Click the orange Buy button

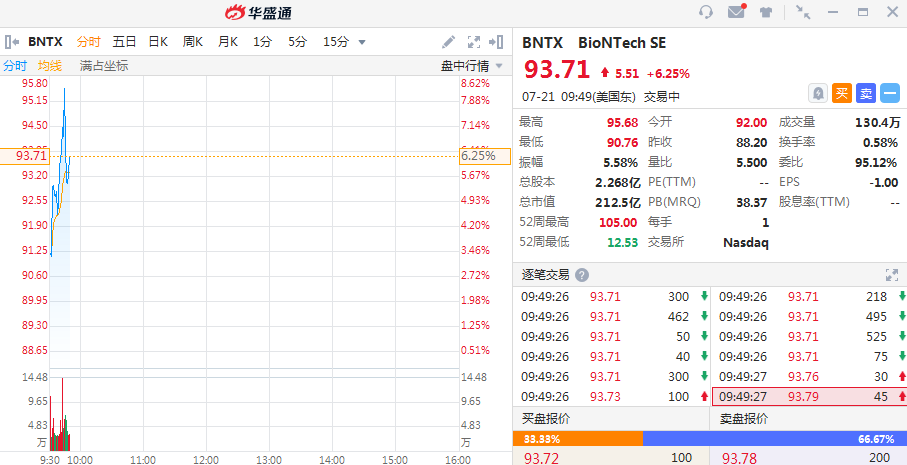click(842, 93)
